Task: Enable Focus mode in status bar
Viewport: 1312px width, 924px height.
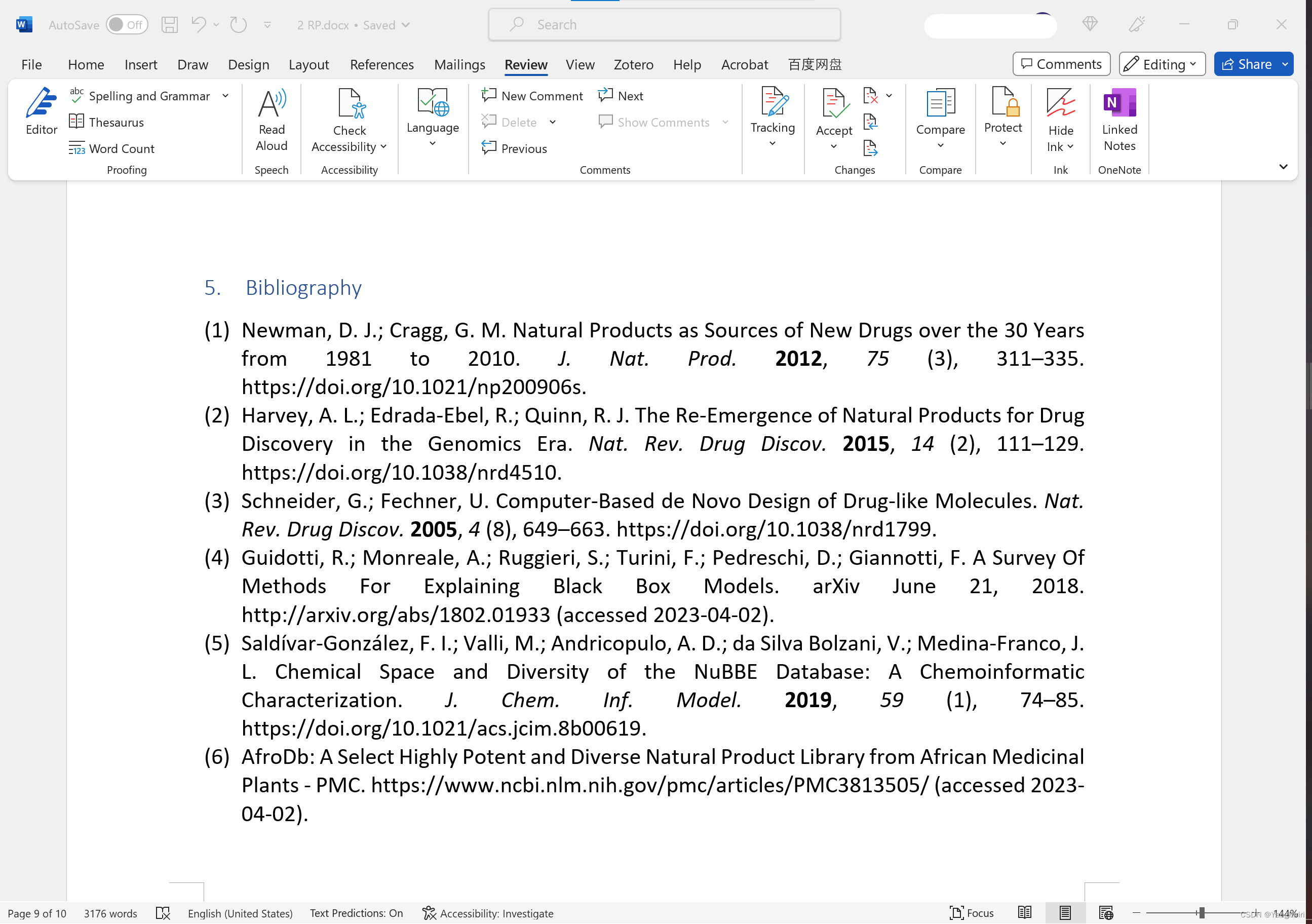Action: [x=972, y=912]
